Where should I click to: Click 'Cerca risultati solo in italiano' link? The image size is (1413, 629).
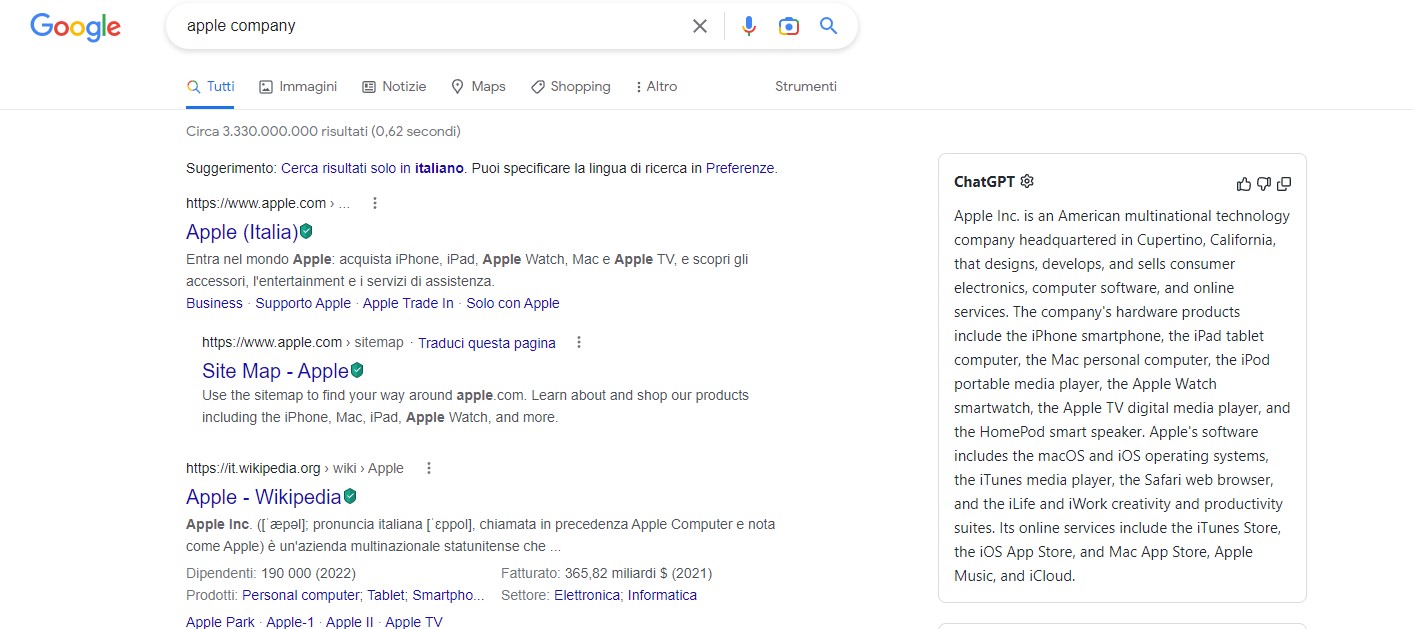372,168
